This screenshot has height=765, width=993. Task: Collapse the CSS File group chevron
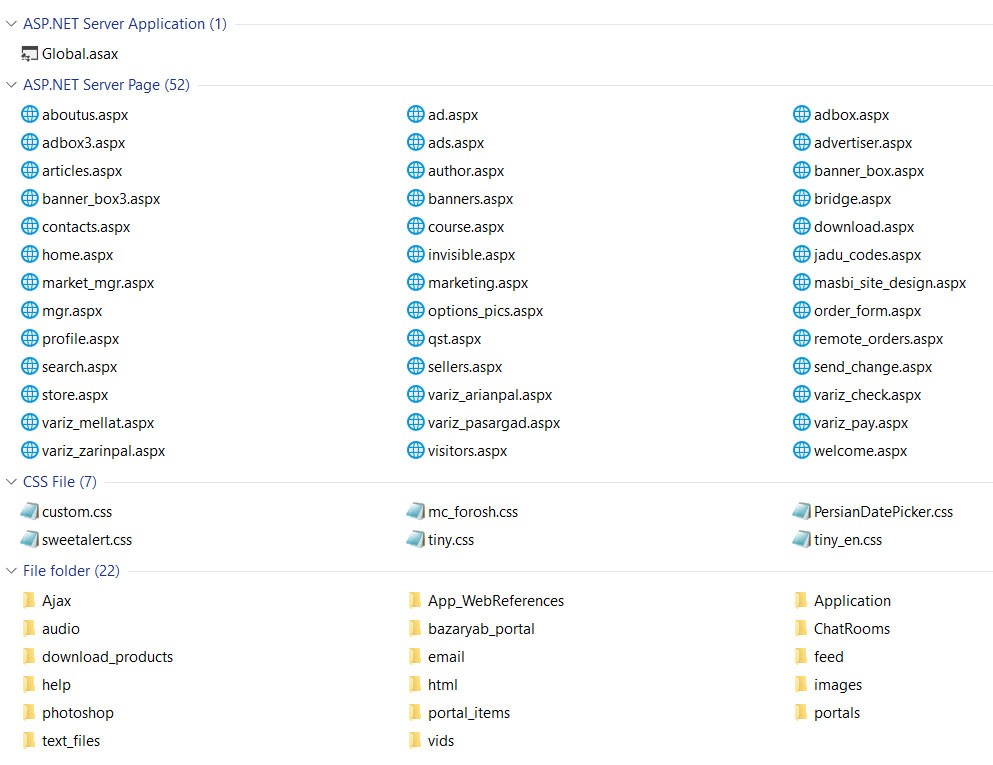pos(11,482)
